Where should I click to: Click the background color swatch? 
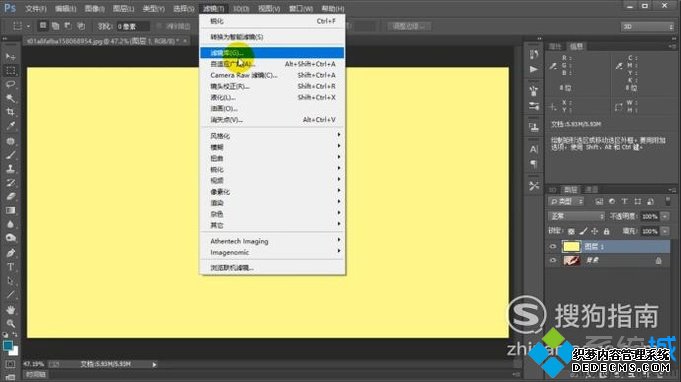point(14,350)
